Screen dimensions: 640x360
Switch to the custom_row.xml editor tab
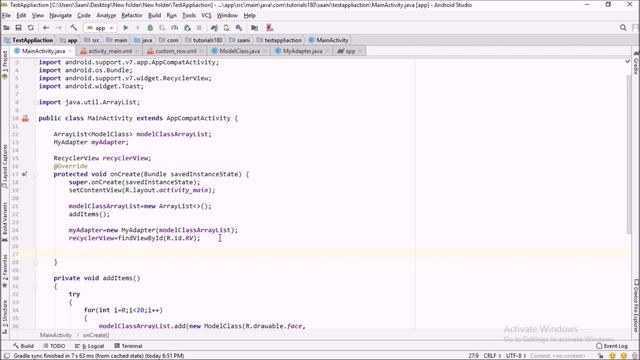pos(176,51)
